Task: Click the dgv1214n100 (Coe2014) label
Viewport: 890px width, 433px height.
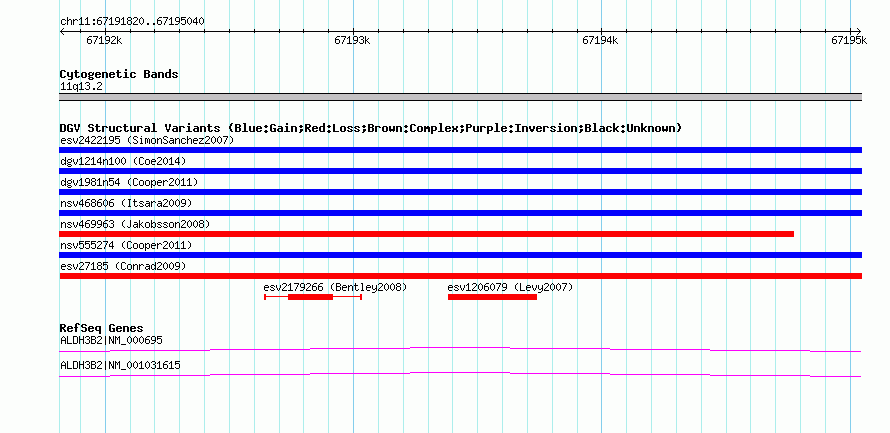Action: click(123, 161)
